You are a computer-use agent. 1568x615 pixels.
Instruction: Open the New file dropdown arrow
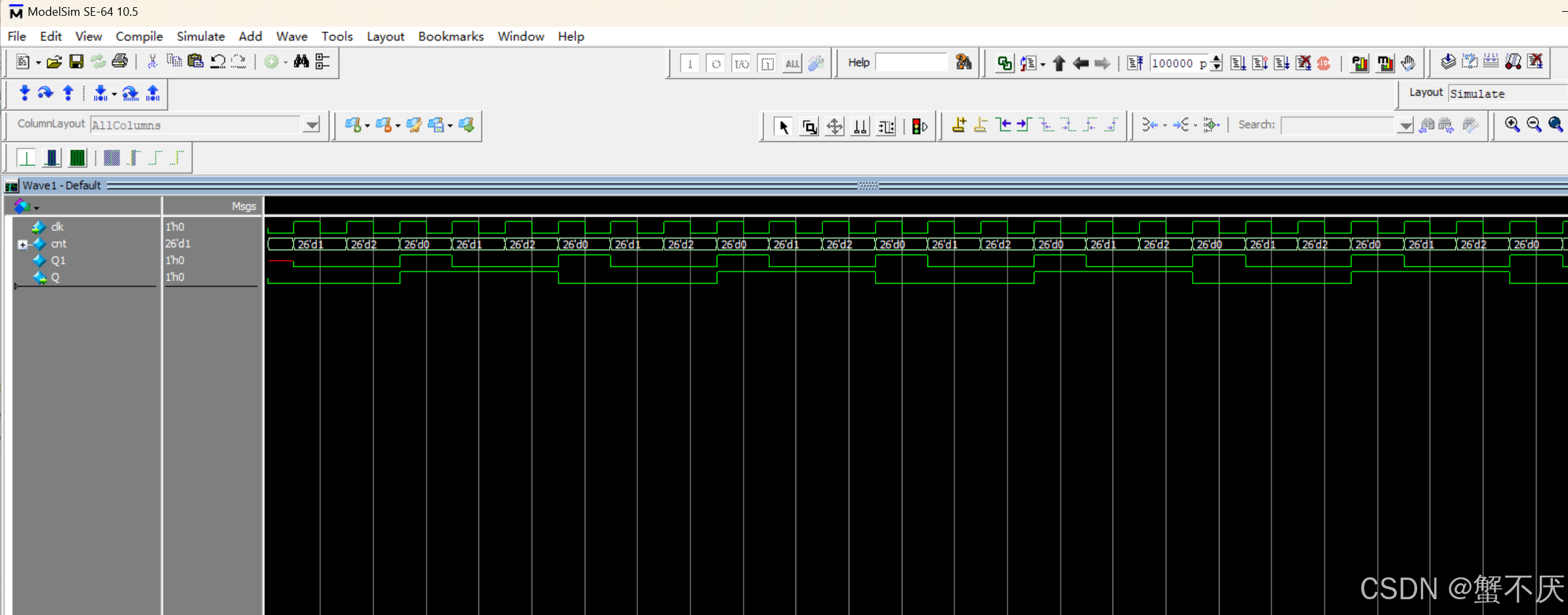click(38, 63)
